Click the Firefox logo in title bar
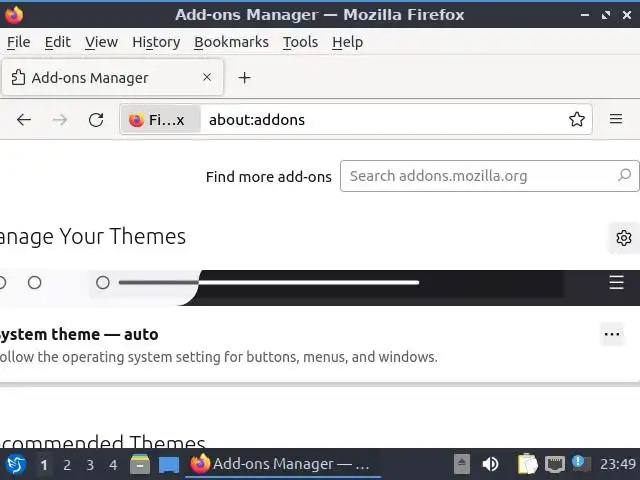 pyautogui.click(x=14, y=15)
